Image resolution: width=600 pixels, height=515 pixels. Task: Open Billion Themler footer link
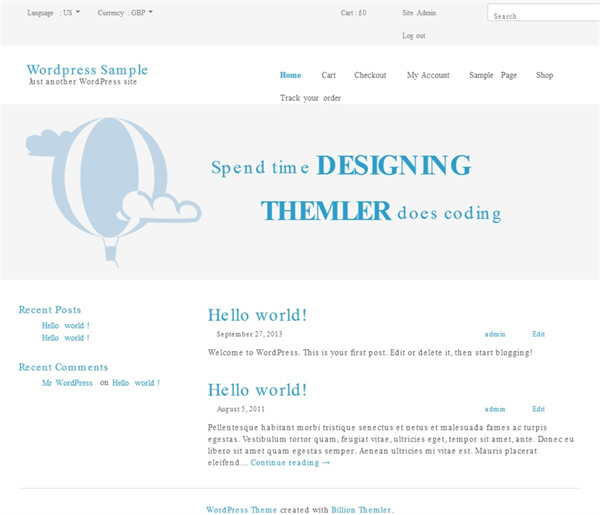click(x=361, y=510)
